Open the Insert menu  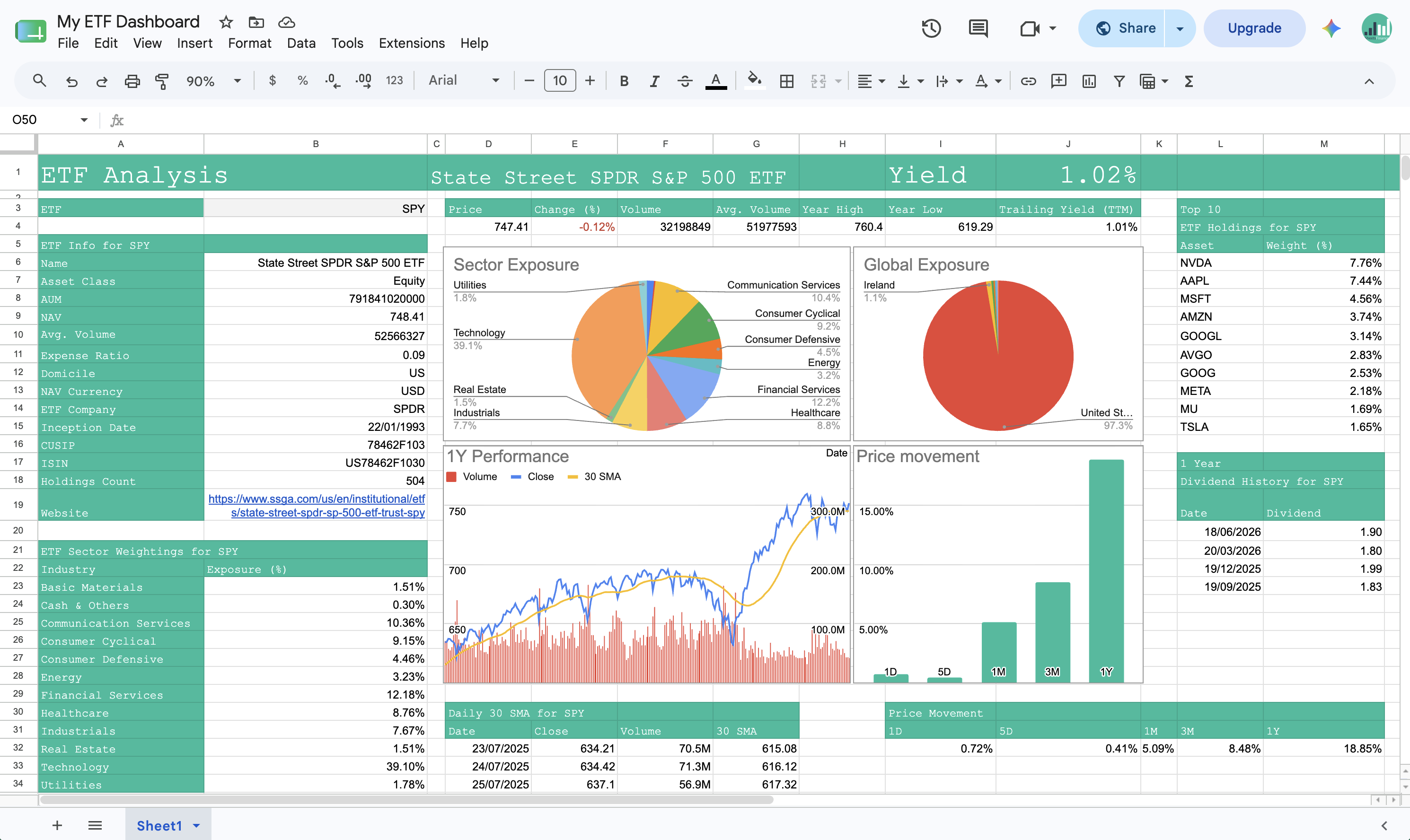click(x=194, y=43)
